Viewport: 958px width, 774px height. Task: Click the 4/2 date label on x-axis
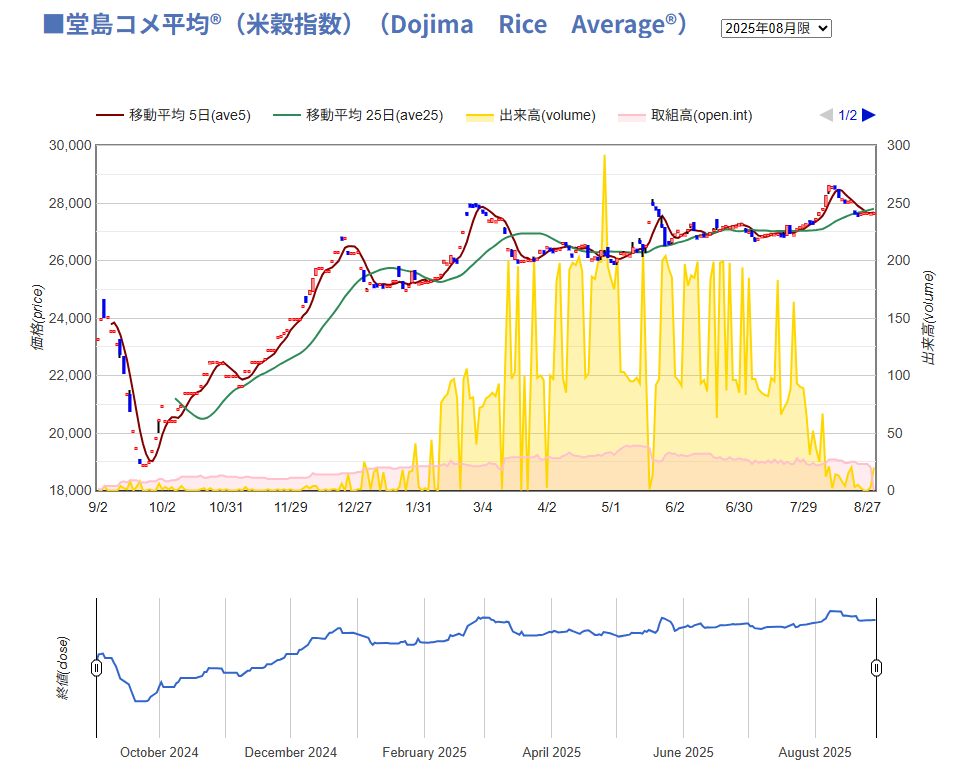pos(547,507)
